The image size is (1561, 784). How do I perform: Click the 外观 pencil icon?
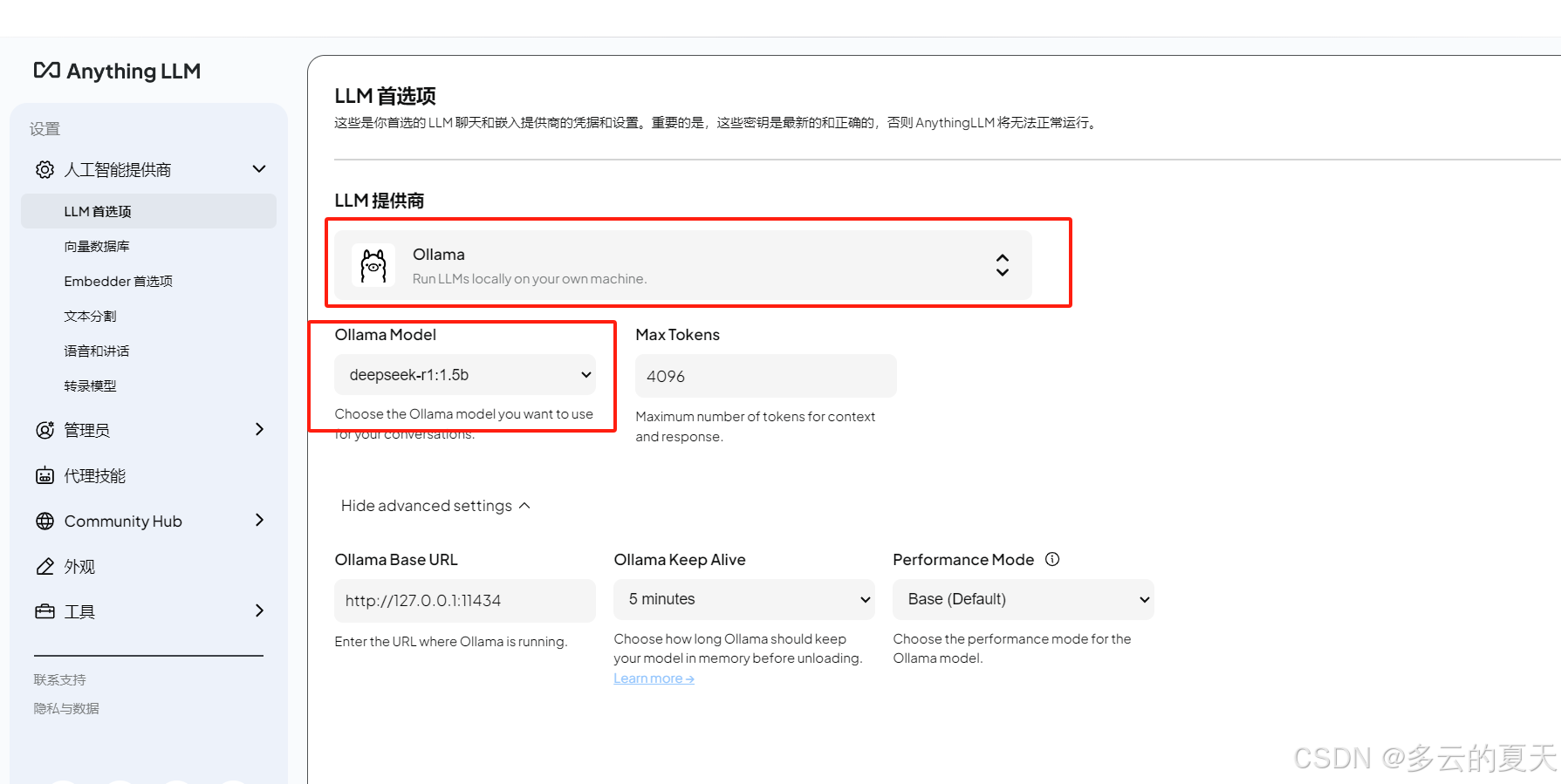pyautogui.click(x=45, y=566)
